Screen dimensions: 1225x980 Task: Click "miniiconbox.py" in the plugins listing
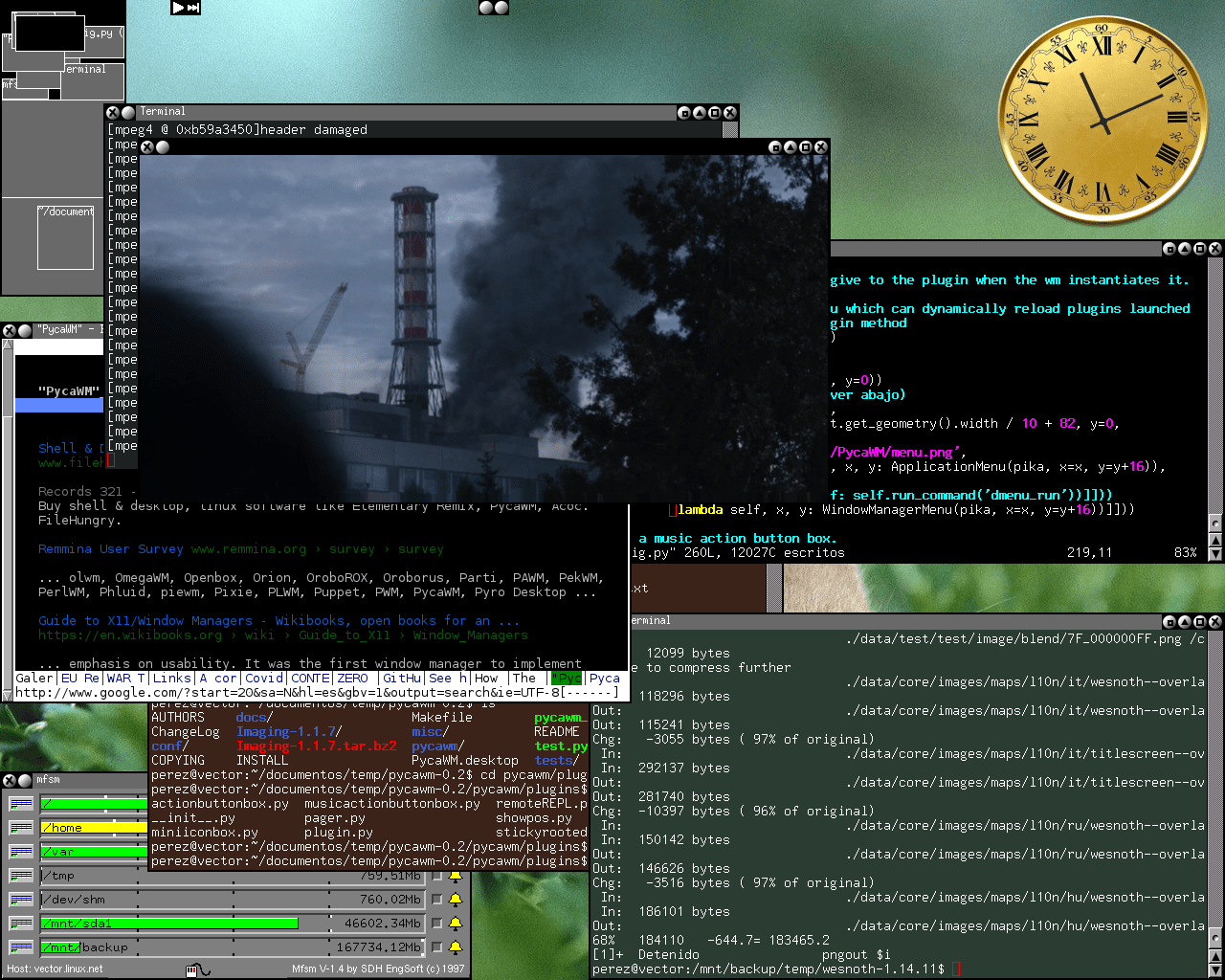[205, 833]
